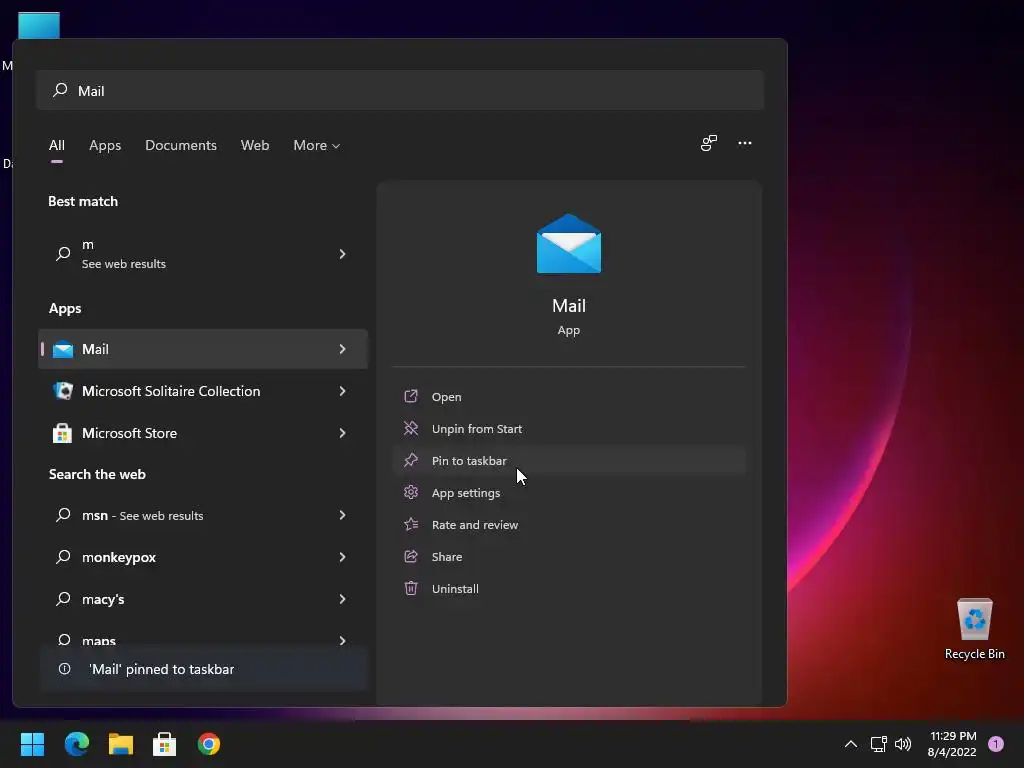This screenshot has height=768, width=1024.
Task: Launch Microsoft Edge from taskbar
Action: point(76,744)
